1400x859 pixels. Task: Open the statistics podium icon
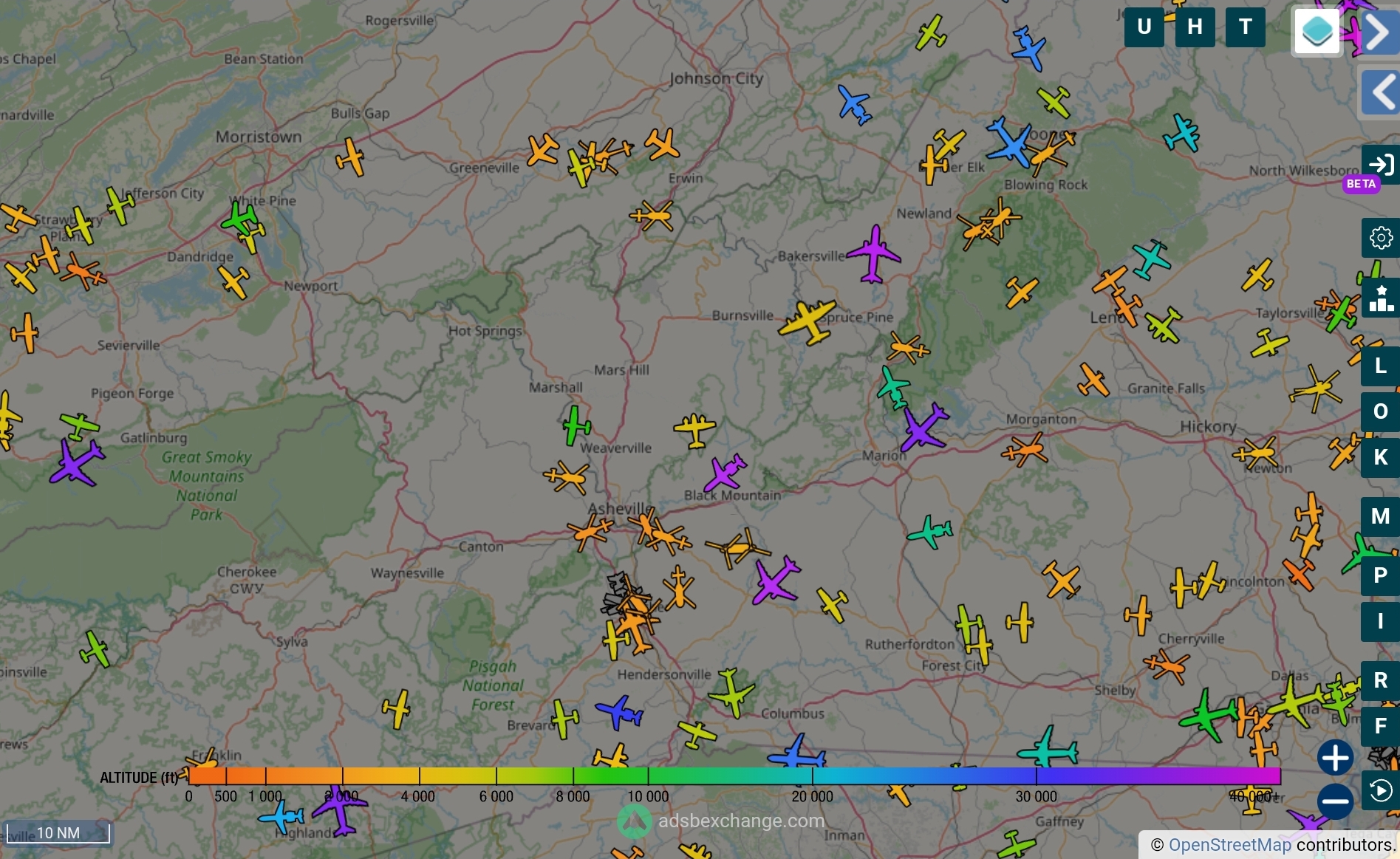click(1380, 298)
